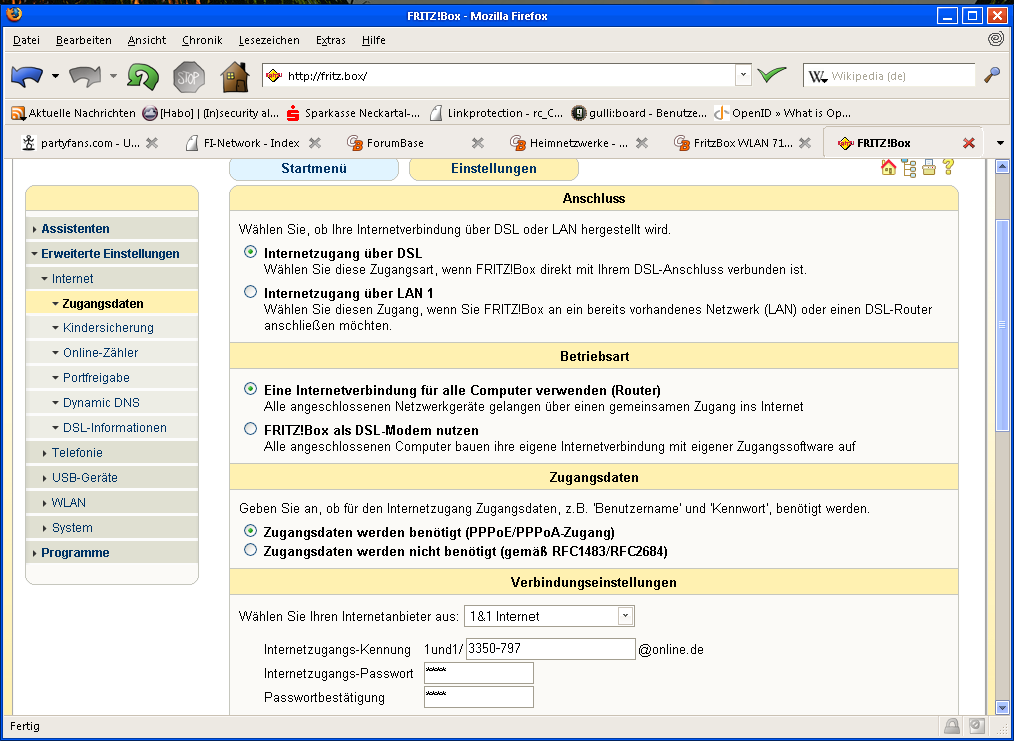Select Internetzugang über LAN 1 radio button
This screenshot has width=1014, height=741.
pos(250,292)
